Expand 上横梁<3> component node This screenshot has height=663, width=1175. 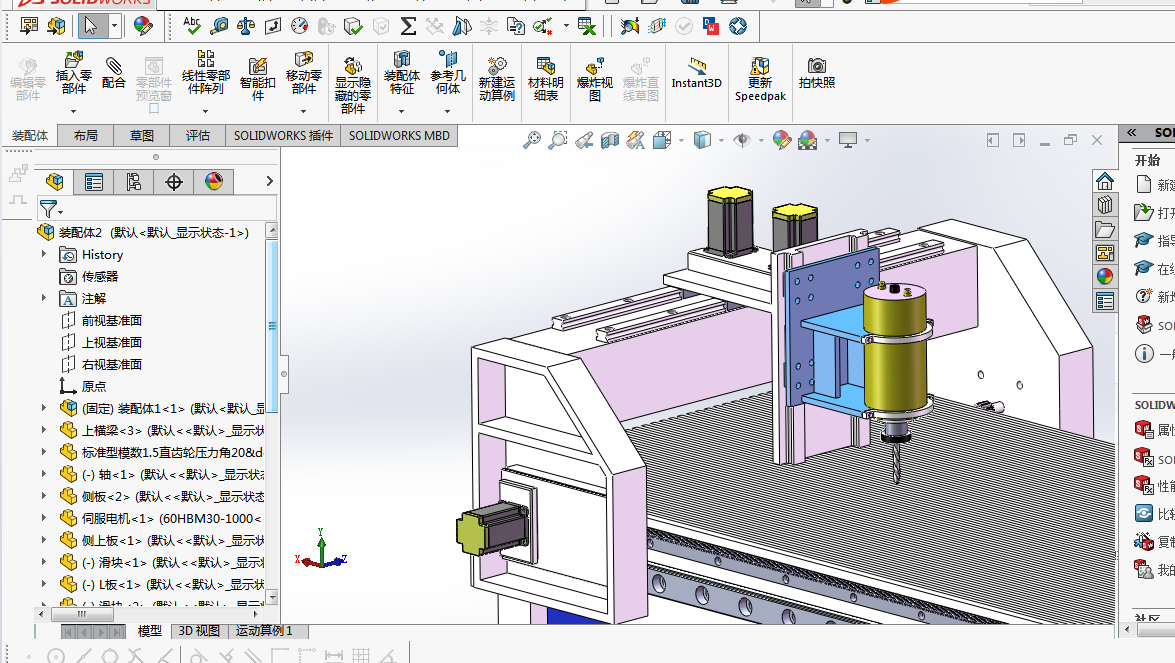coord(43,430)
